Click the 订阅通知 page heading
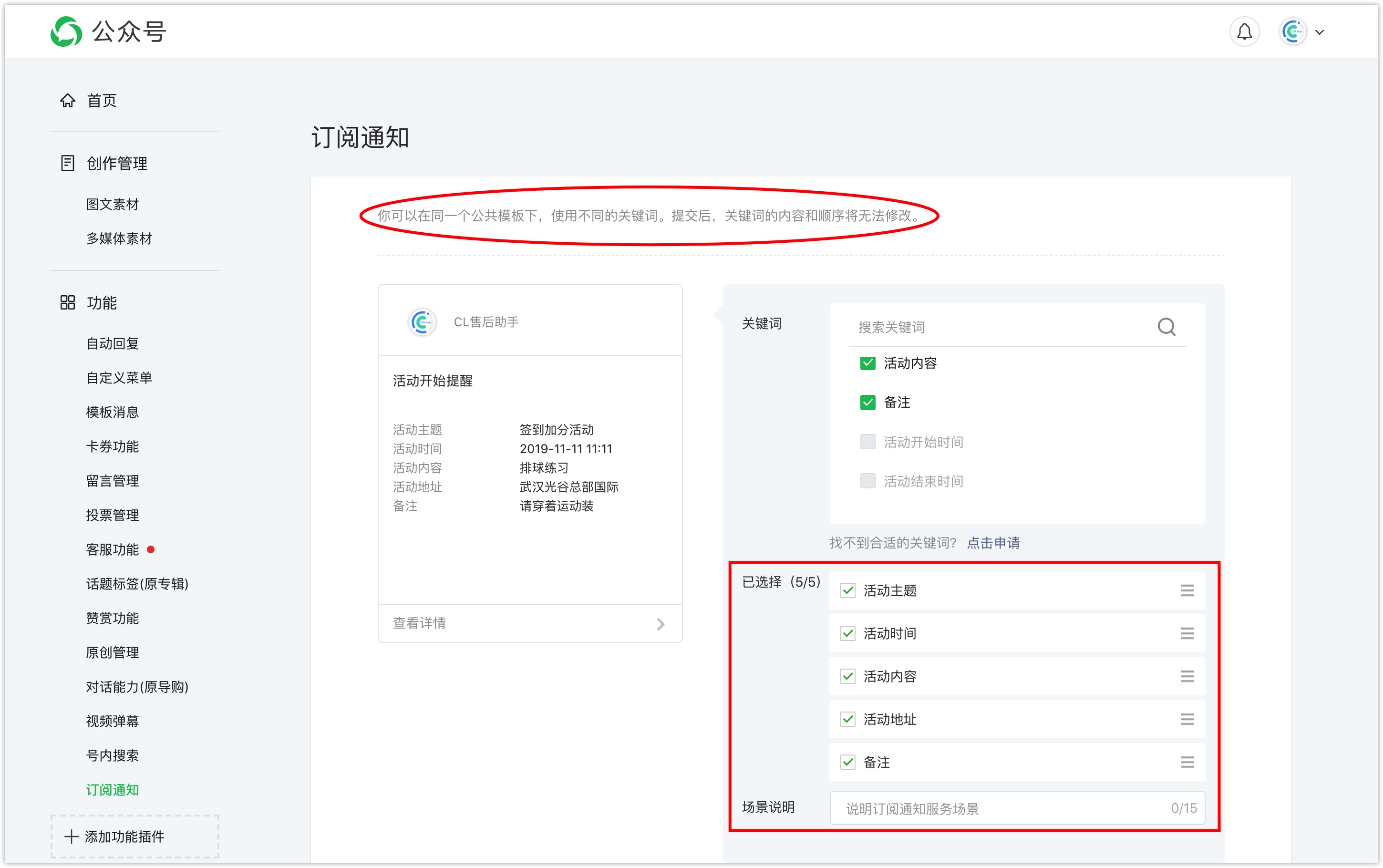The image size is (1383, 868). coord(361,138)
